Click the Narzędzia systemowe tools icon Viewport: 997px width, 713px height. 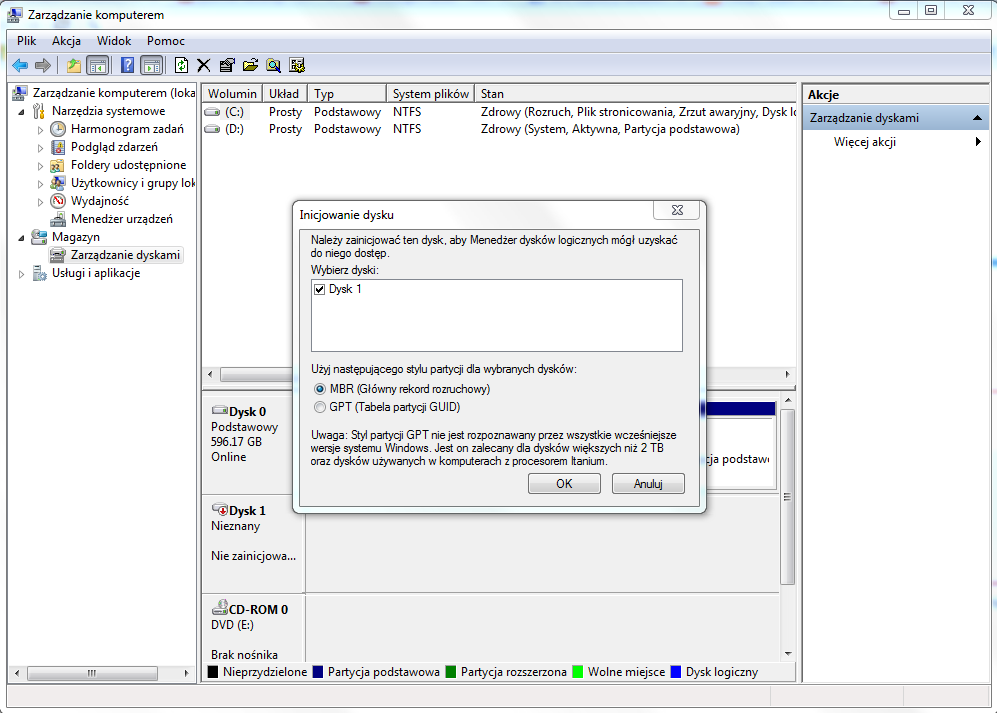point(39,111)
